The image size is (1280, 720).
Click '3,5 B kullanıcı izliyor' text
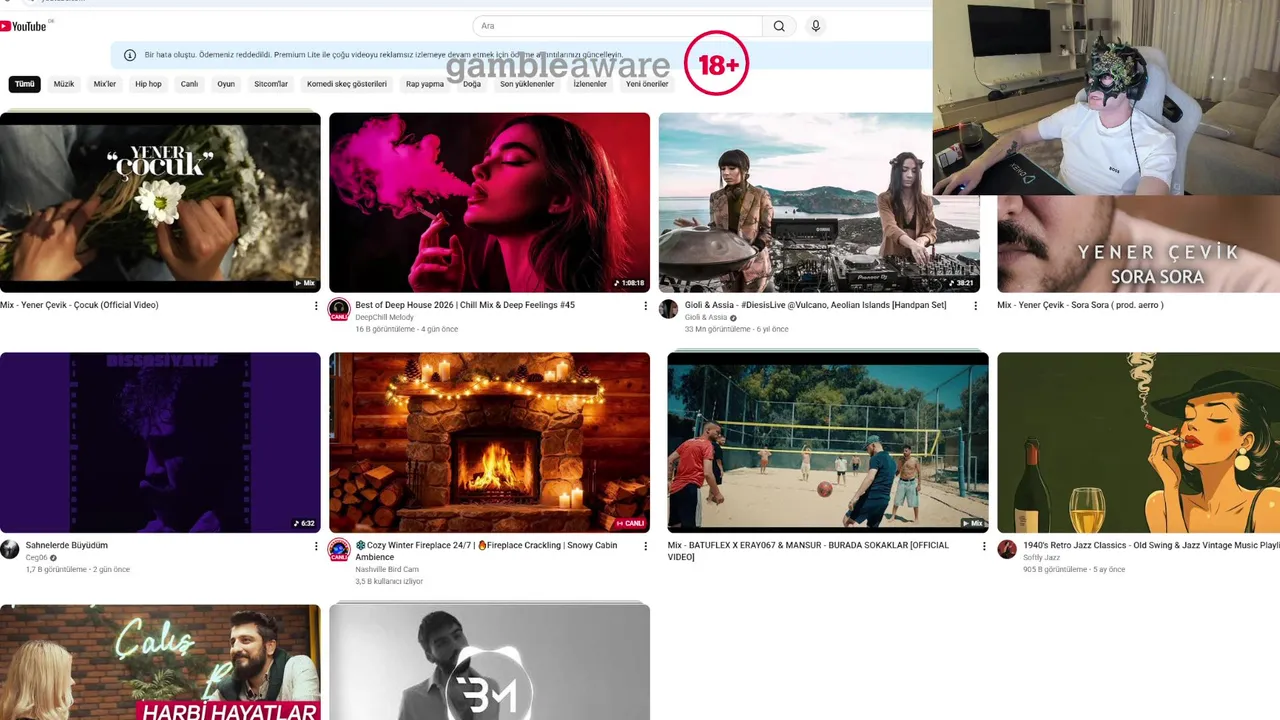[x=389, y=582]
